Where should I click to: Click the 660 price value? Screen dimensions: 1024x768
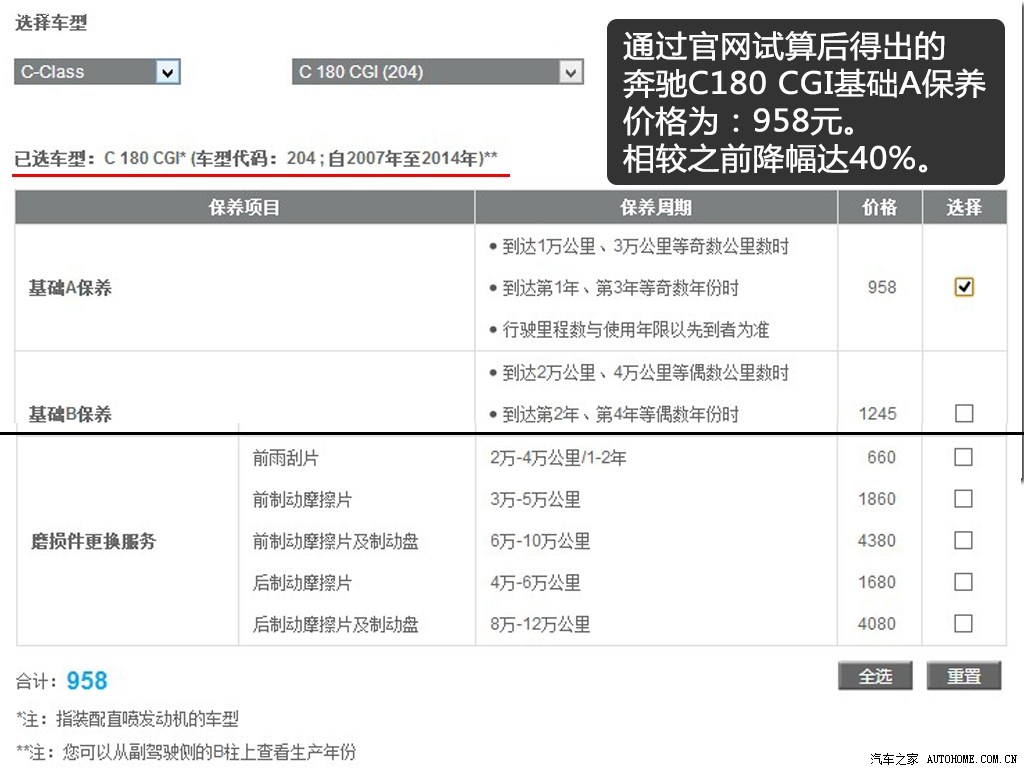tap(881, 457)
